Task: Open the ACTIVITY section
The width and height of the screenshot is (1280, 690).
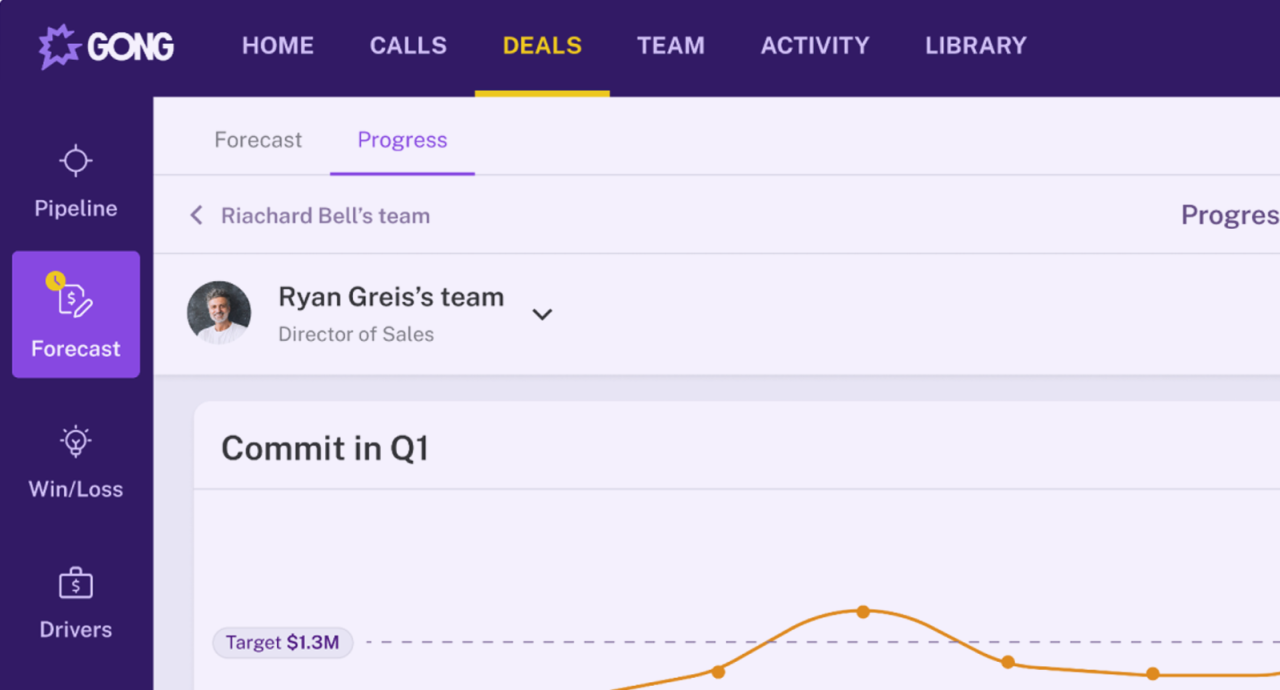Action: click(815, 45)
